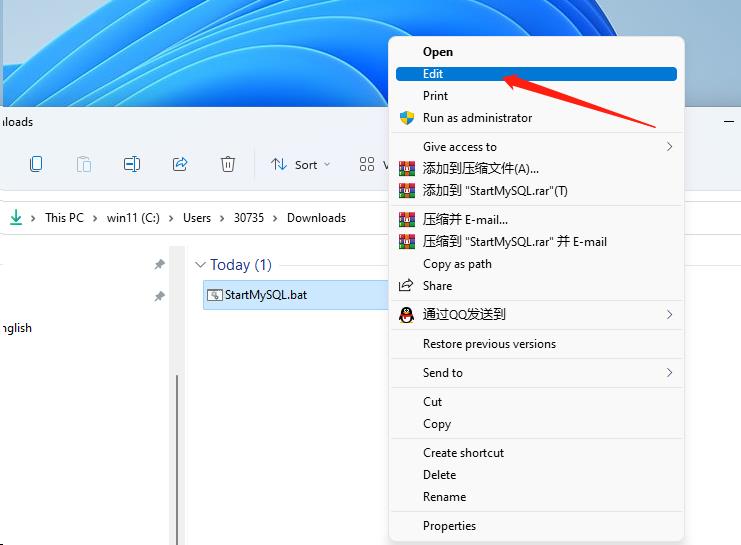This screenshot has height=545, width=741.
Task: Expand the Send to submenu
Action: [669, 373]
